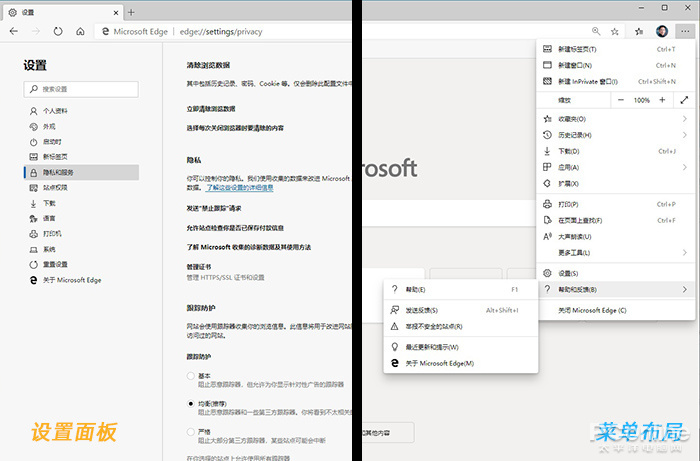Choose 新建标签页(T) from the menu
Image resolution: width=700 pixels, height=461 pixels.
616,49
